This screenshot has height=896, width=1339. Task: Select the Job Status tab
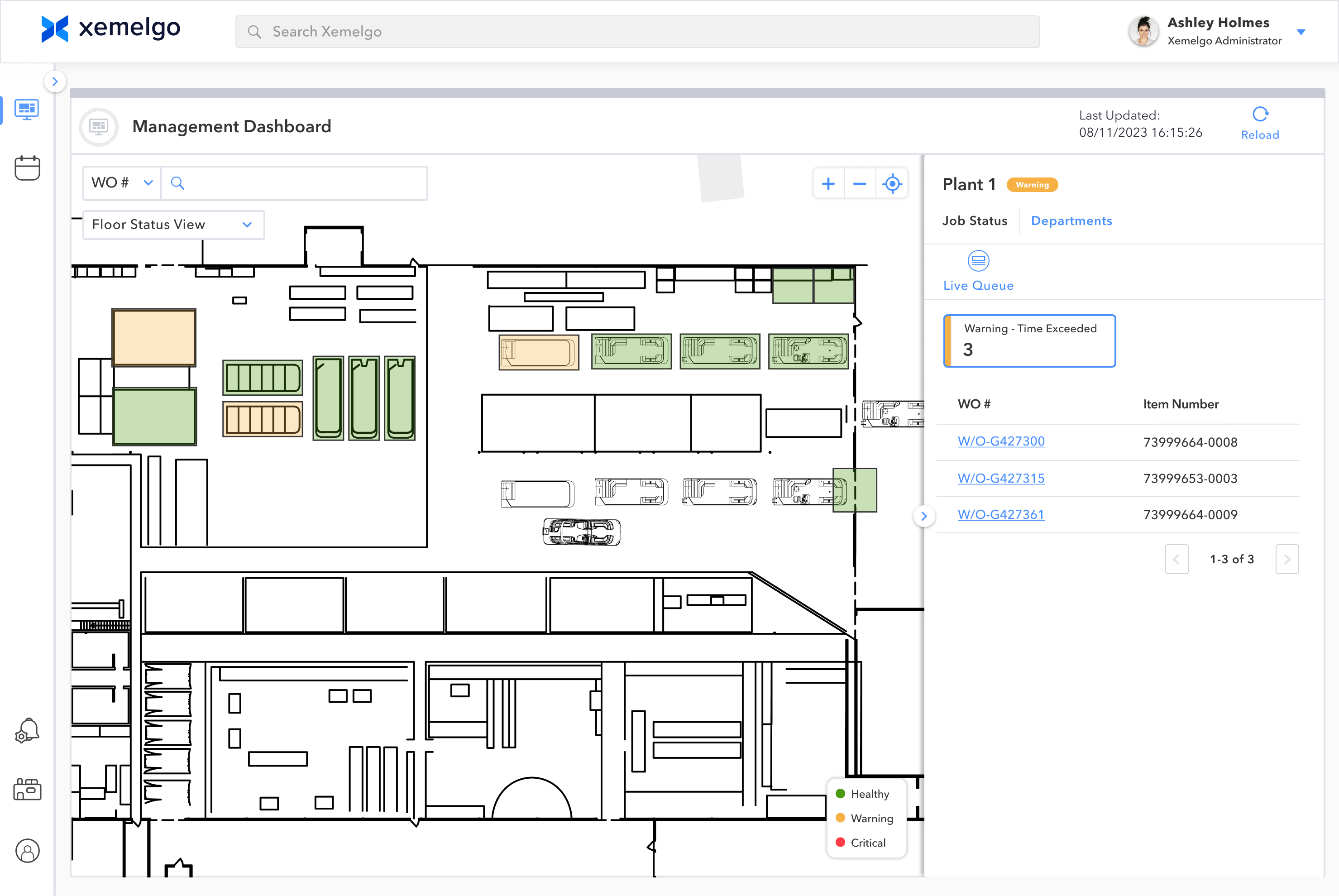(x=975, y=221)
